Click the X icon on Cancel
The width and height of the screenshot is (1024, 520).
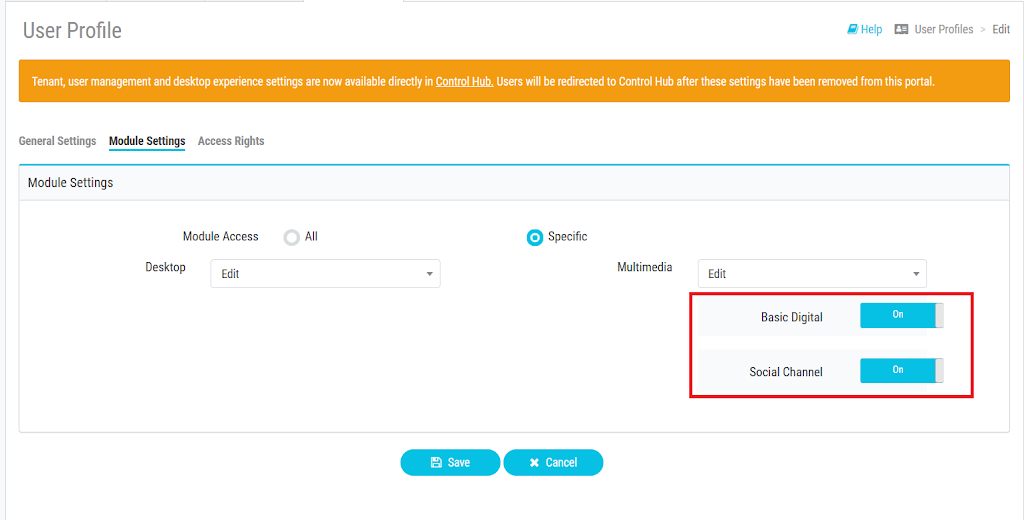[534, 463]
